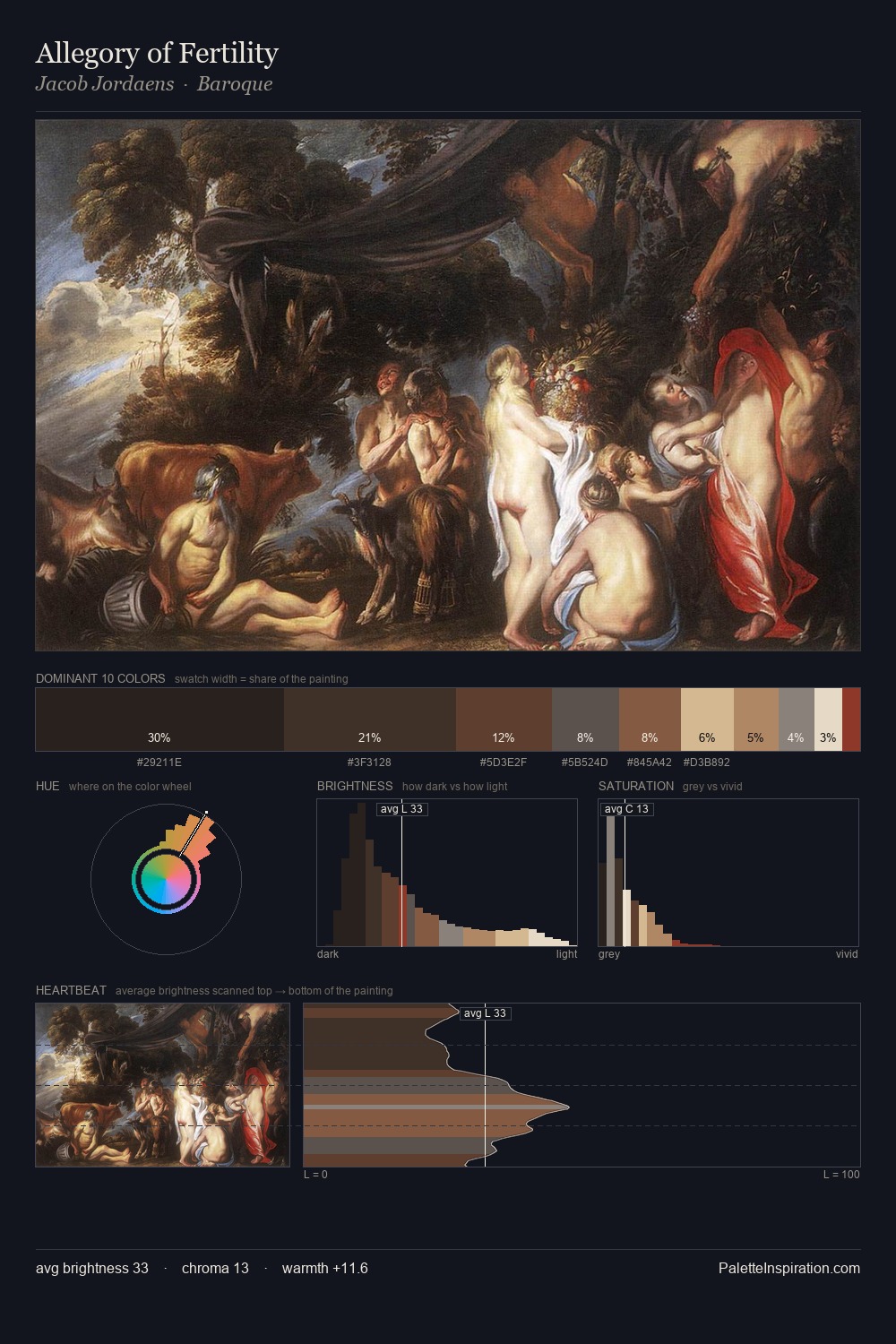This screenshot has height=1344, width=896.
Task: Click the hex code #5D3E2F
Action: 504,762
